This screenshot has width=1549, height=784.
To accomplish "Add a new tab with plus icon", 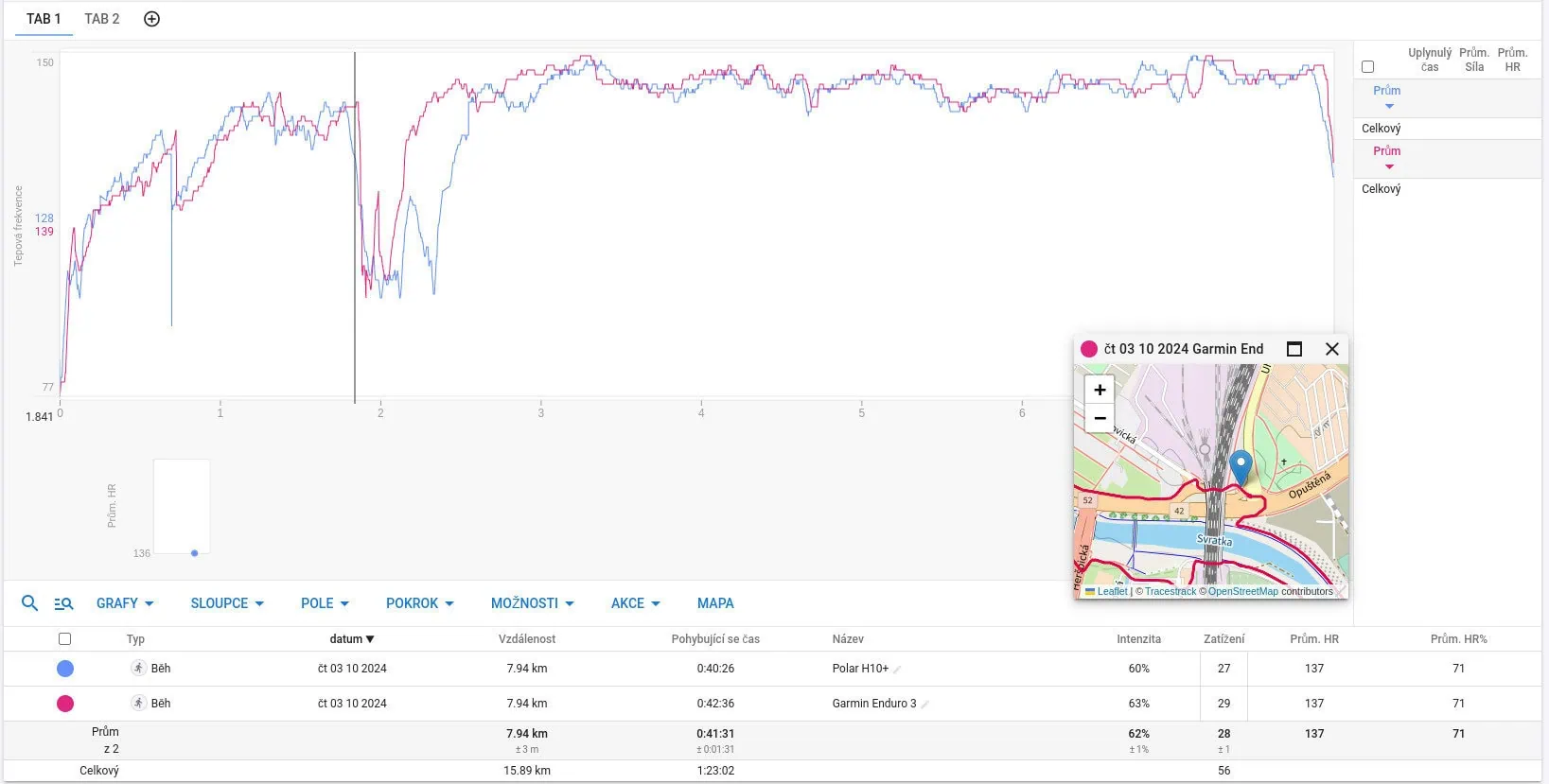I will coord(151,19).
